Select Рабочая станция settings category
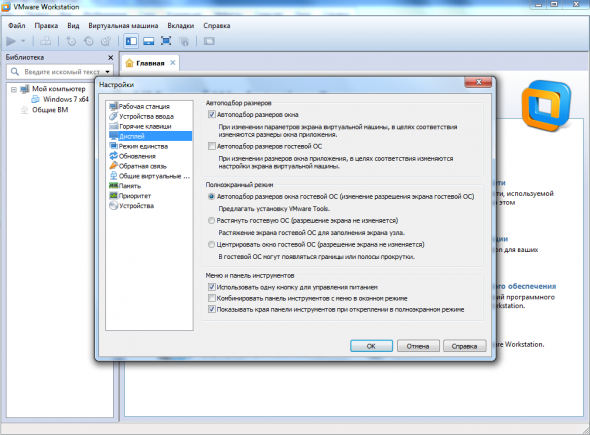 click(x=144, y=106)
